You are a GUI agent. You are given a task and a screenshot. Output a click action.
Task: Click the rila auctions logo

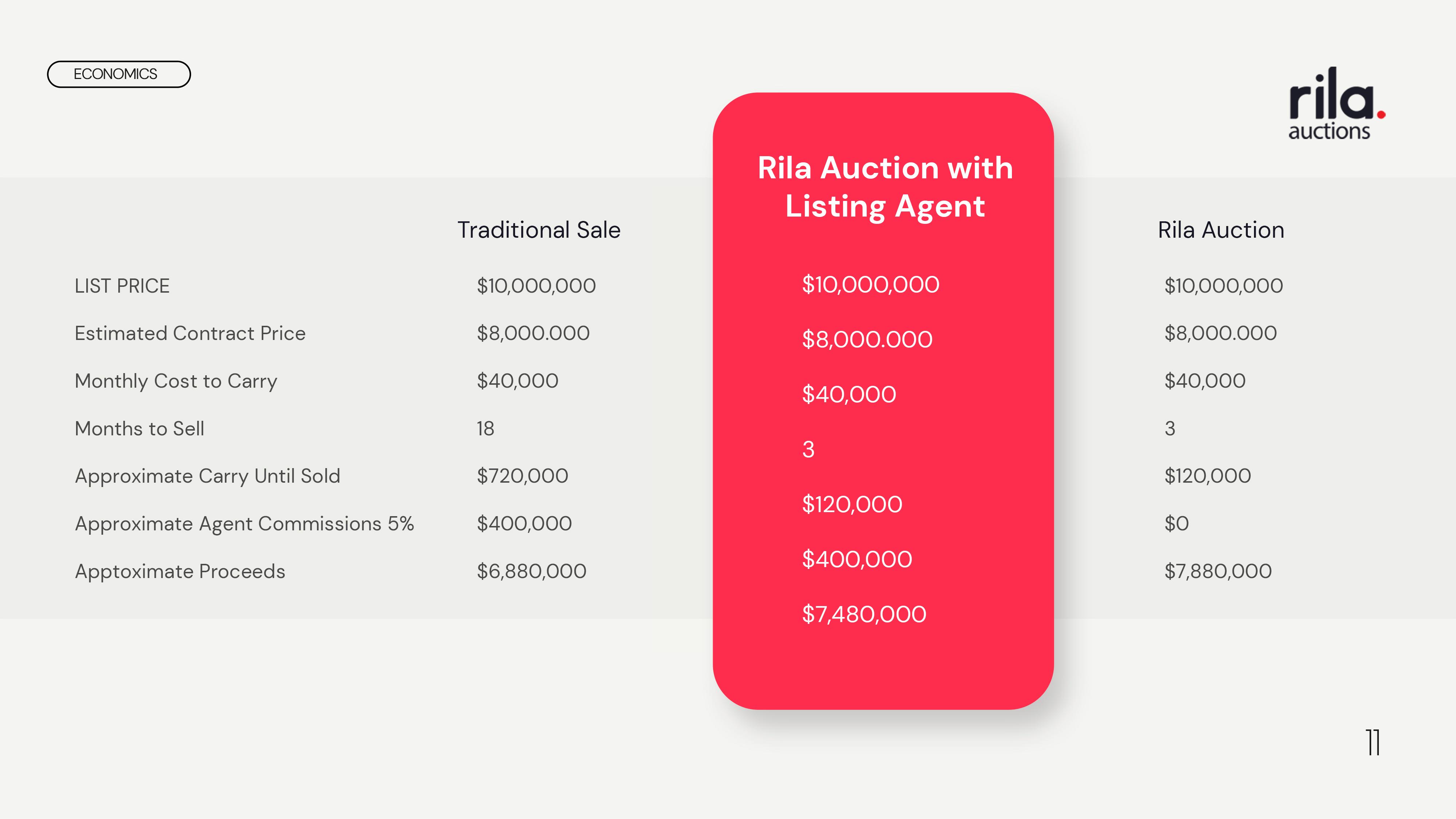[x=1337, y=103]
